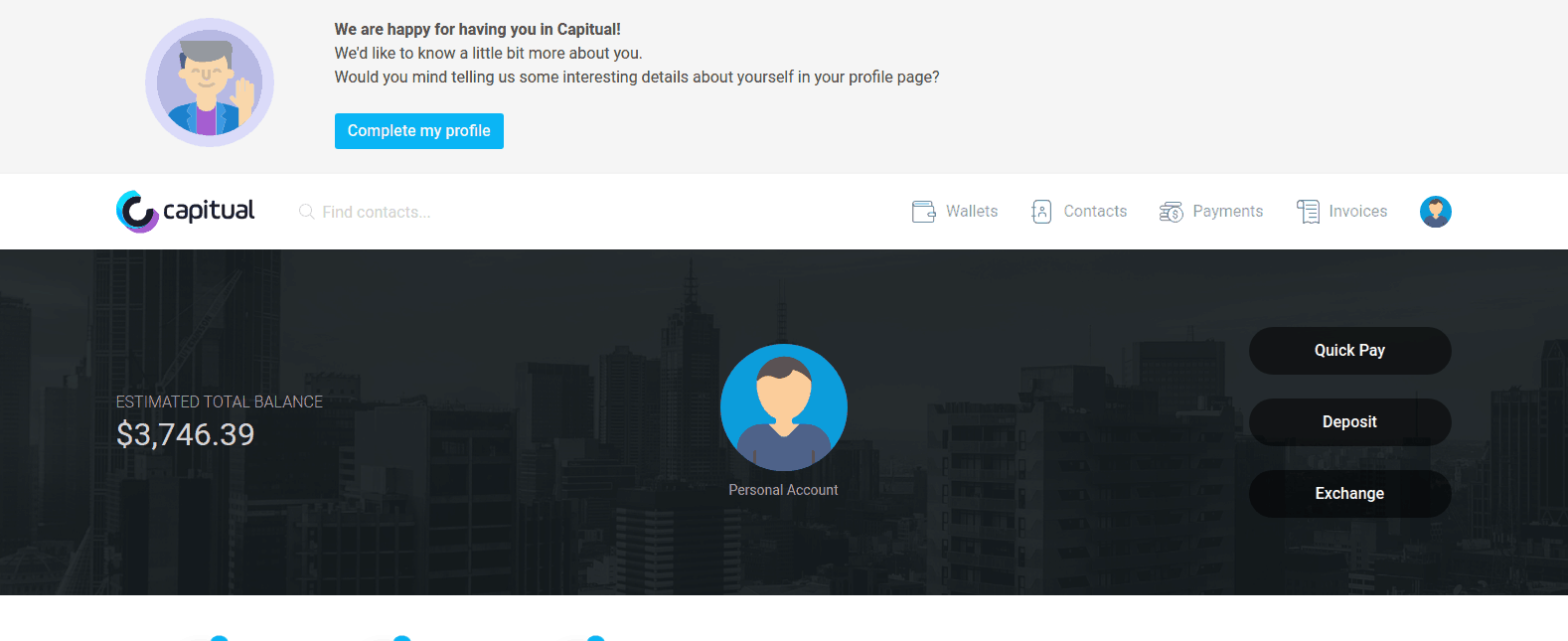Select the $3,746.39 estimated balance amount
Screen dimensions: 1568x641
[186, 434]
